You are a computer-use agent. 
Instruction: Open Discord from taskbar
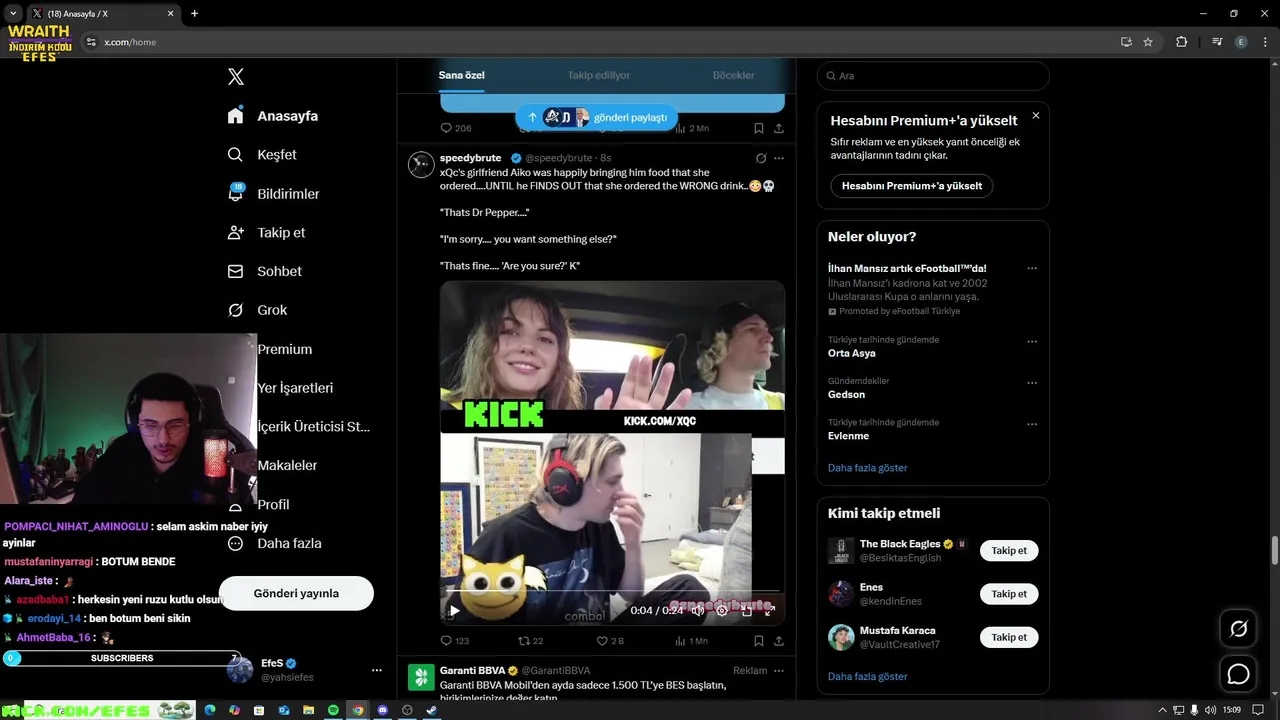(382, 710)
